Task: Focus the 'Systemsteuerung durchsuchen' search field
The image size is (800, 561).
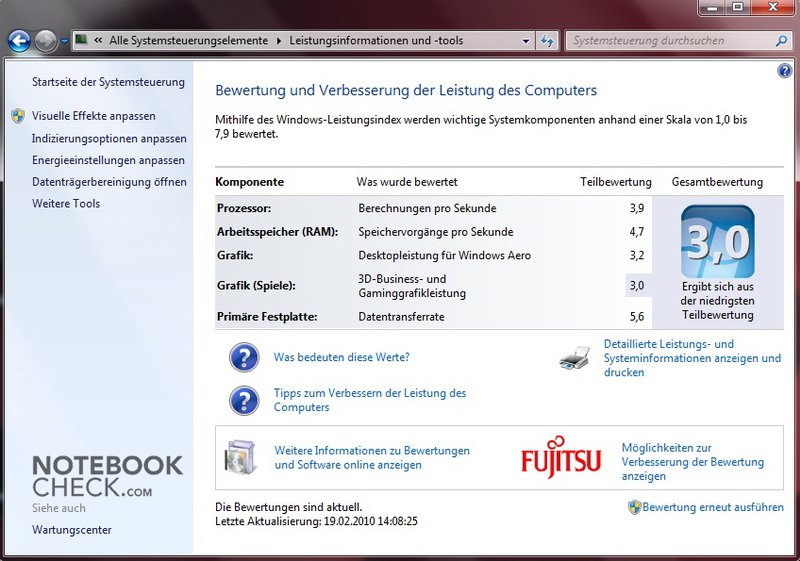Action: pos(670,41)
